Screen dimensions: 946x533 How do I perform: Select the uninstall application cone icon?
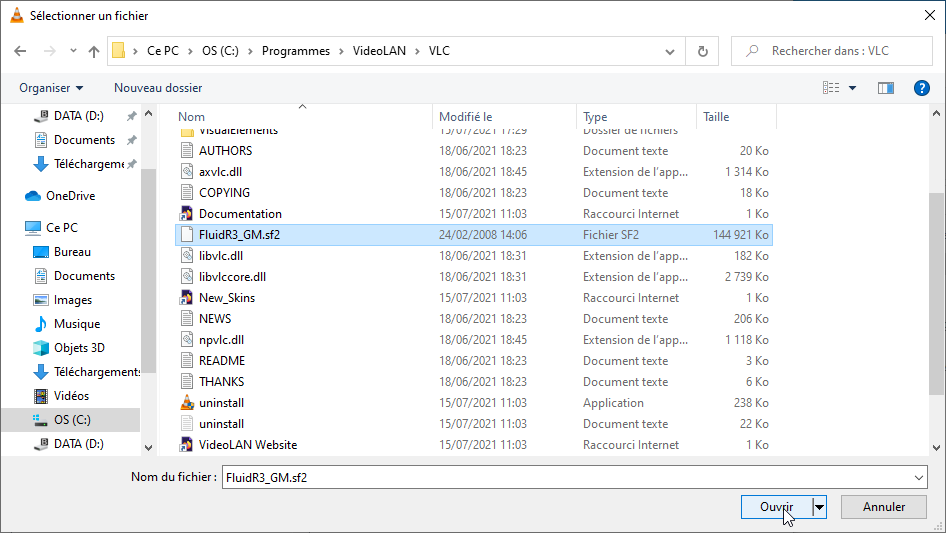pos(187,403)
